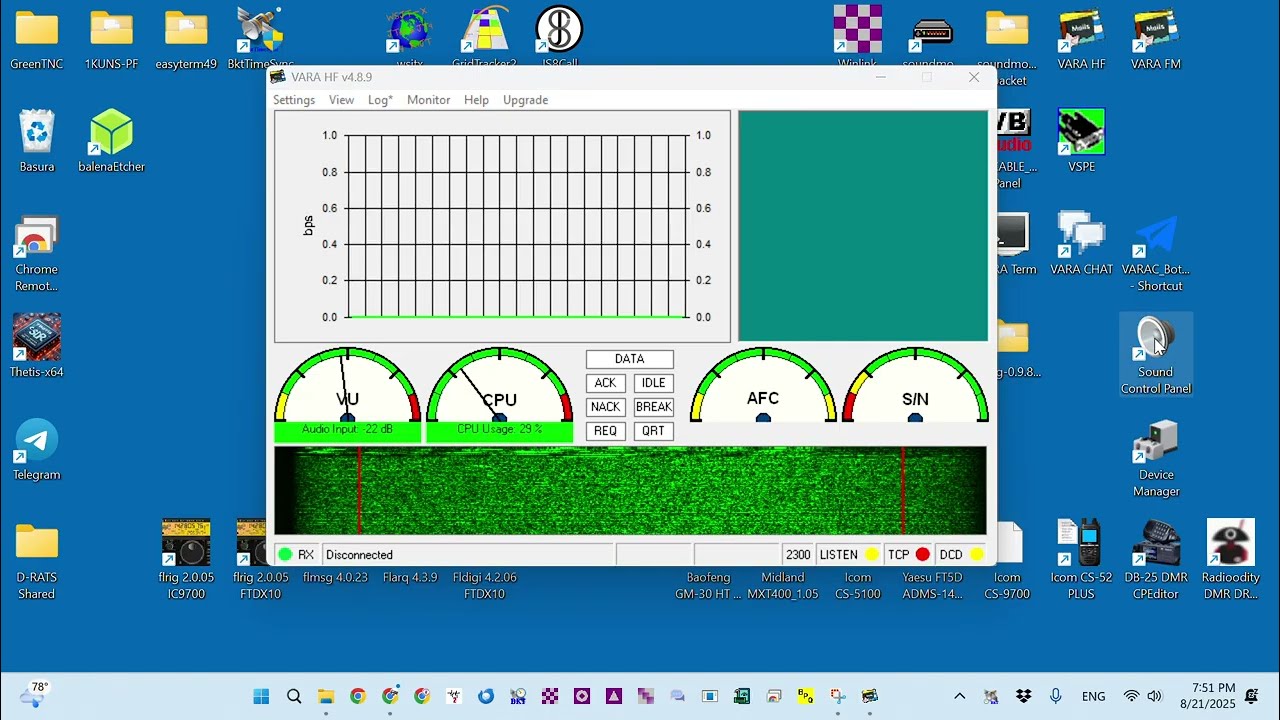Click the green waterfall spectrum display
This screenshot has height=720, width=1280.
(x=630, y=490)
